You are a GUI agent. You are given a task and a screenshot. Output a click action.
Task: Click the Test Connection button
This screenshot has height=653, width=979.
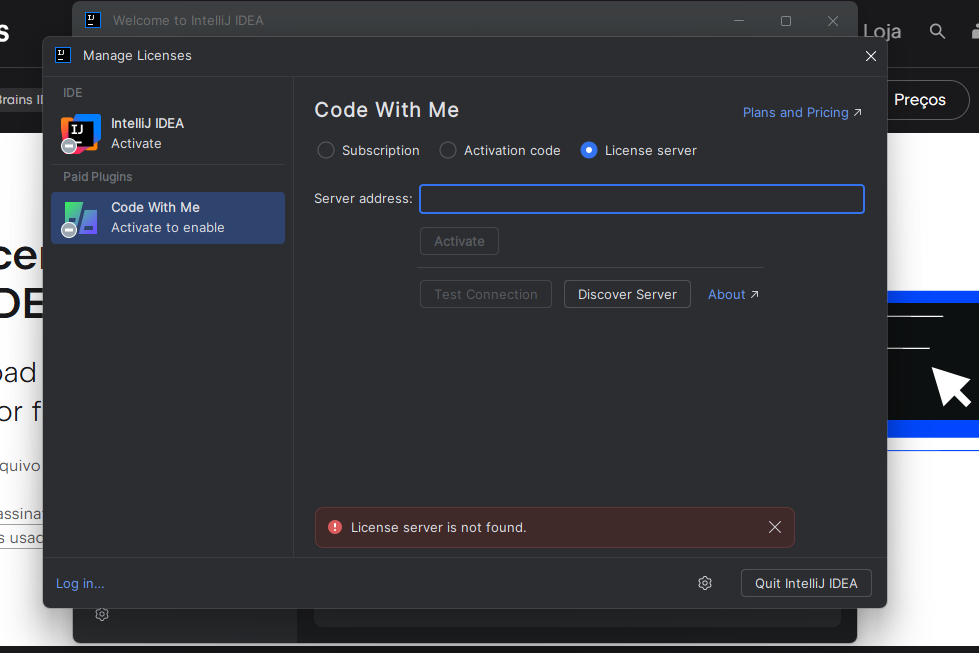pos(486,294)
